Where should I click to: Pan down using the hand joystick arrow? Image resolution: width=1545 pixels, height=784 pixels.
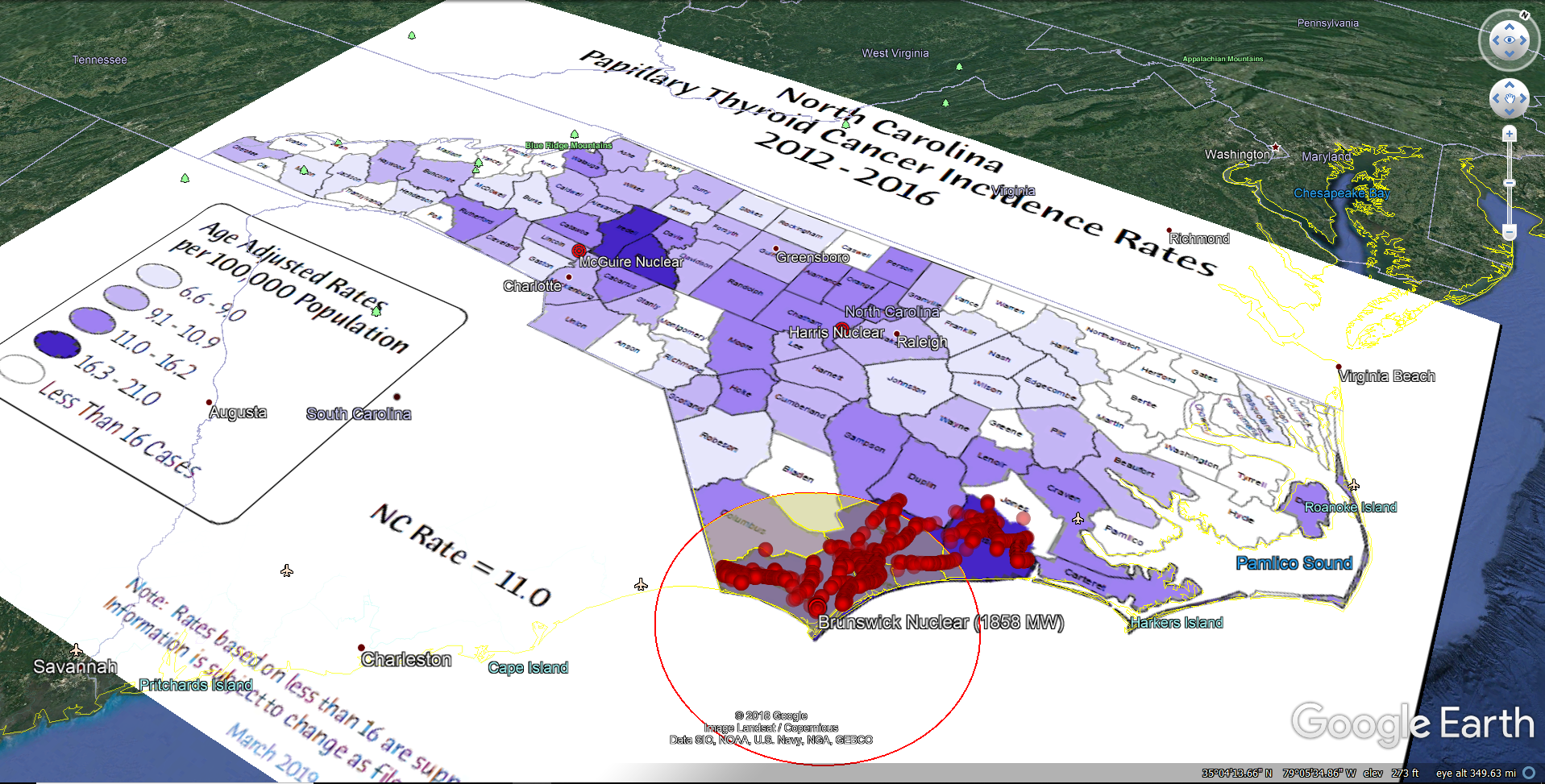(x=1510, y=112)
